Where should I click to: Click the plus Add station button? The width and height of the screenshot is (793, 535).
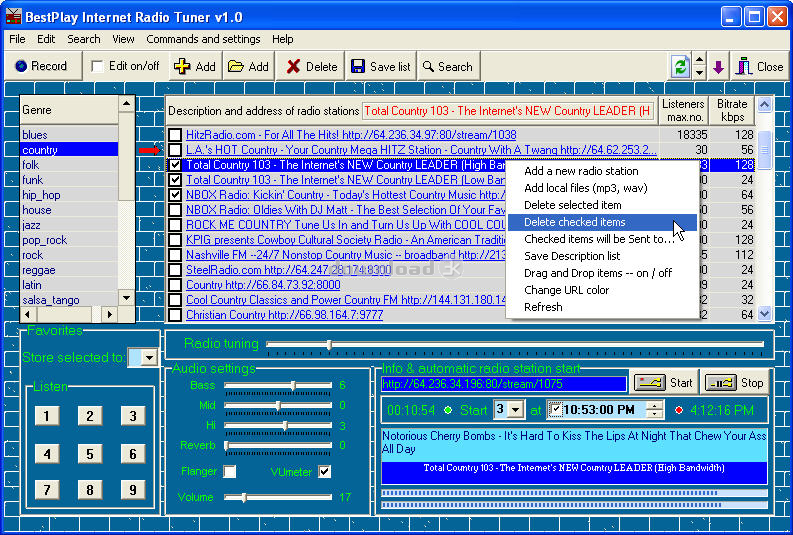coord(195,66)
